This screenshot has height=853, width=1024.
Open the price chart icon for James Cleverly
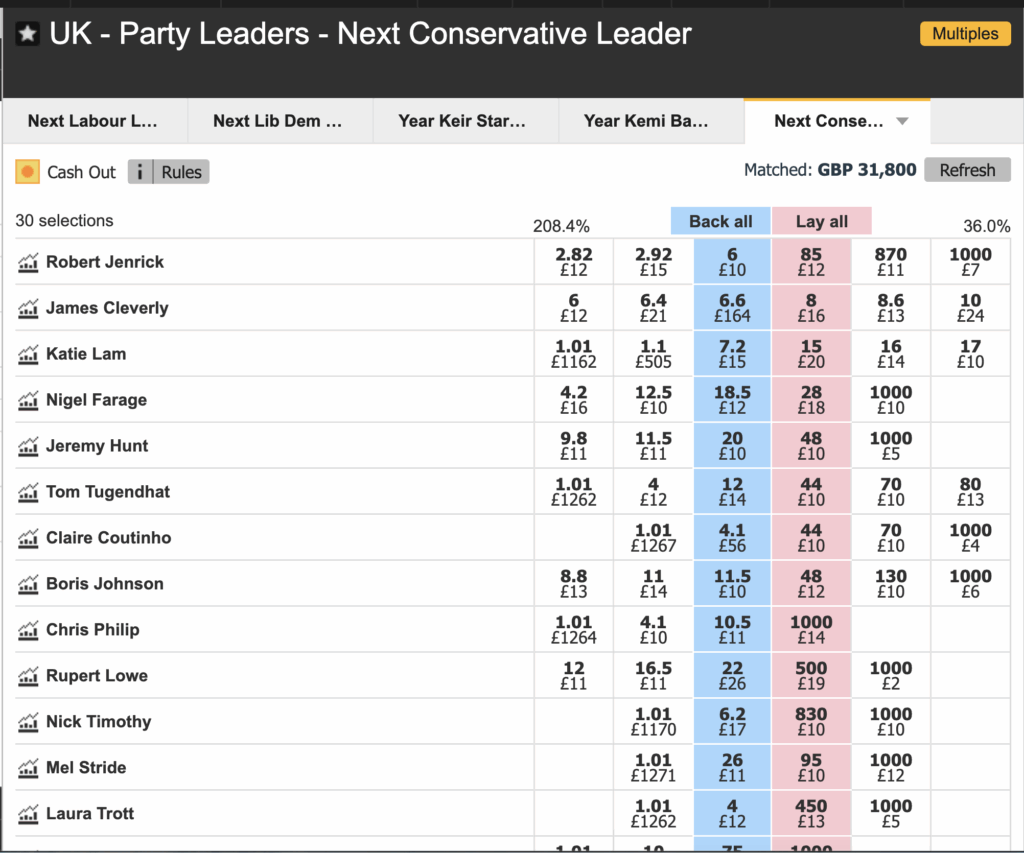(x=28, y=309)
